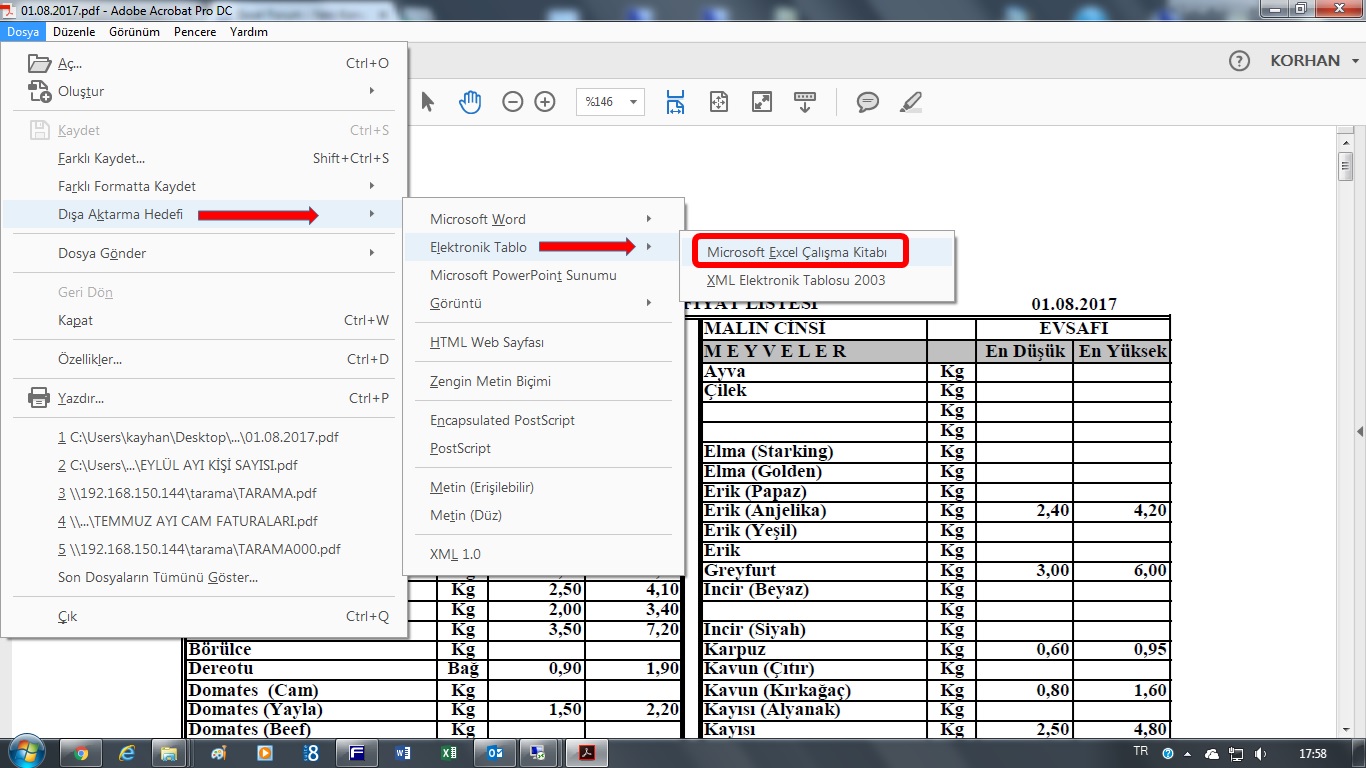Select the arrow Selection tool in the toolbar
Image resolution: width=1366 pixels, height=768 pixels.
point(428,102)
